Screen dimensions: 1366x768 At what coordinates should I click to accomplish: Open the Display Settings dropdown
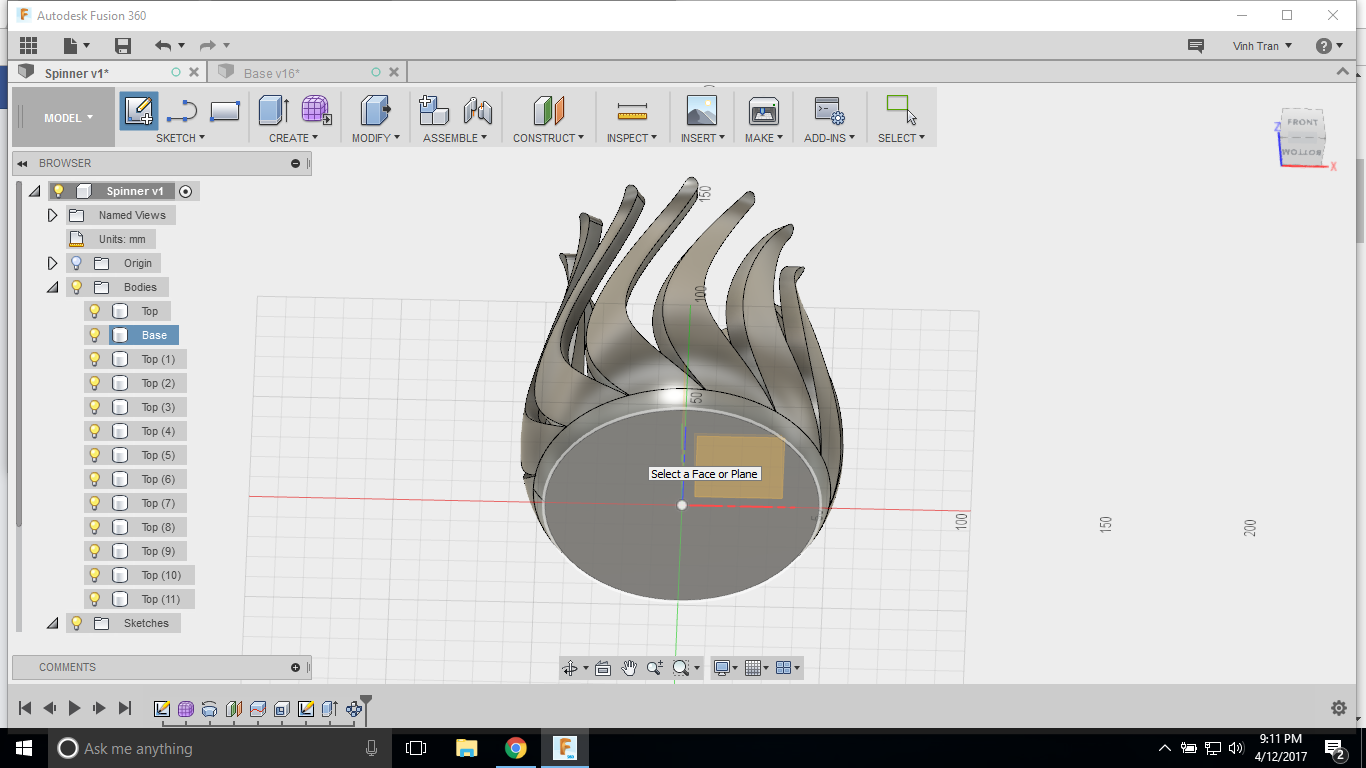[x=726, y=668]
